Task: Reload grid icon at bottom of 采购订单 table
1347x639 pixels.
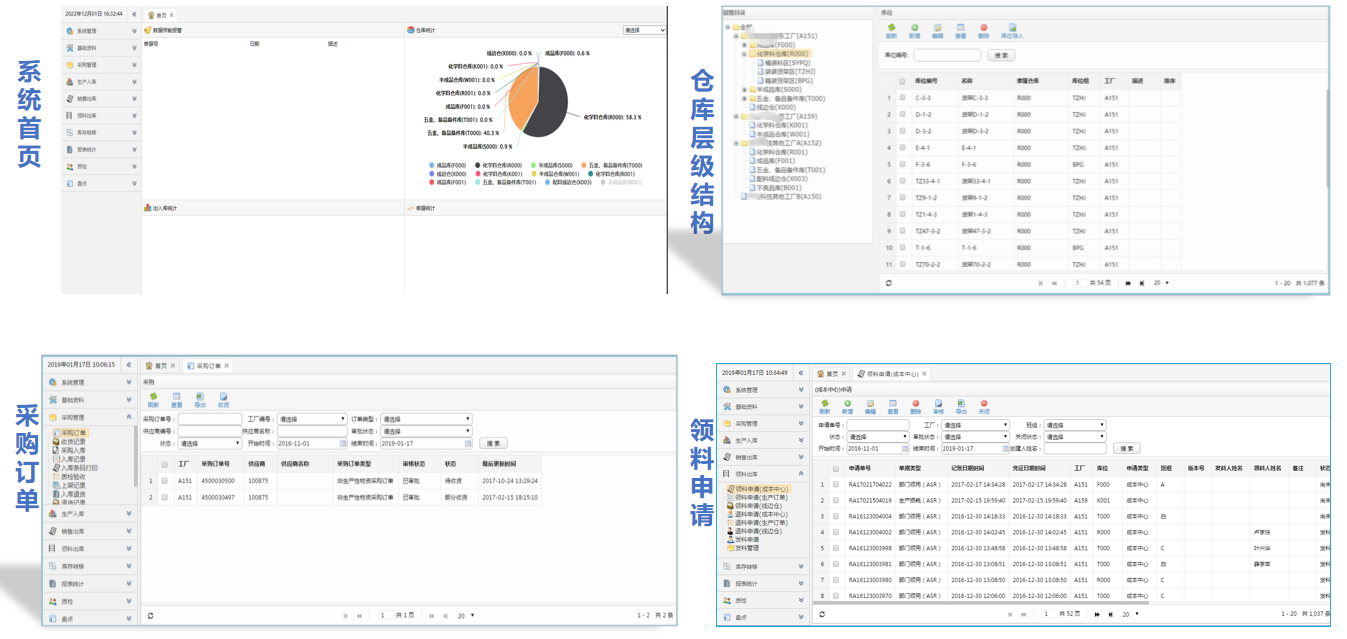Action: [150, 615]
